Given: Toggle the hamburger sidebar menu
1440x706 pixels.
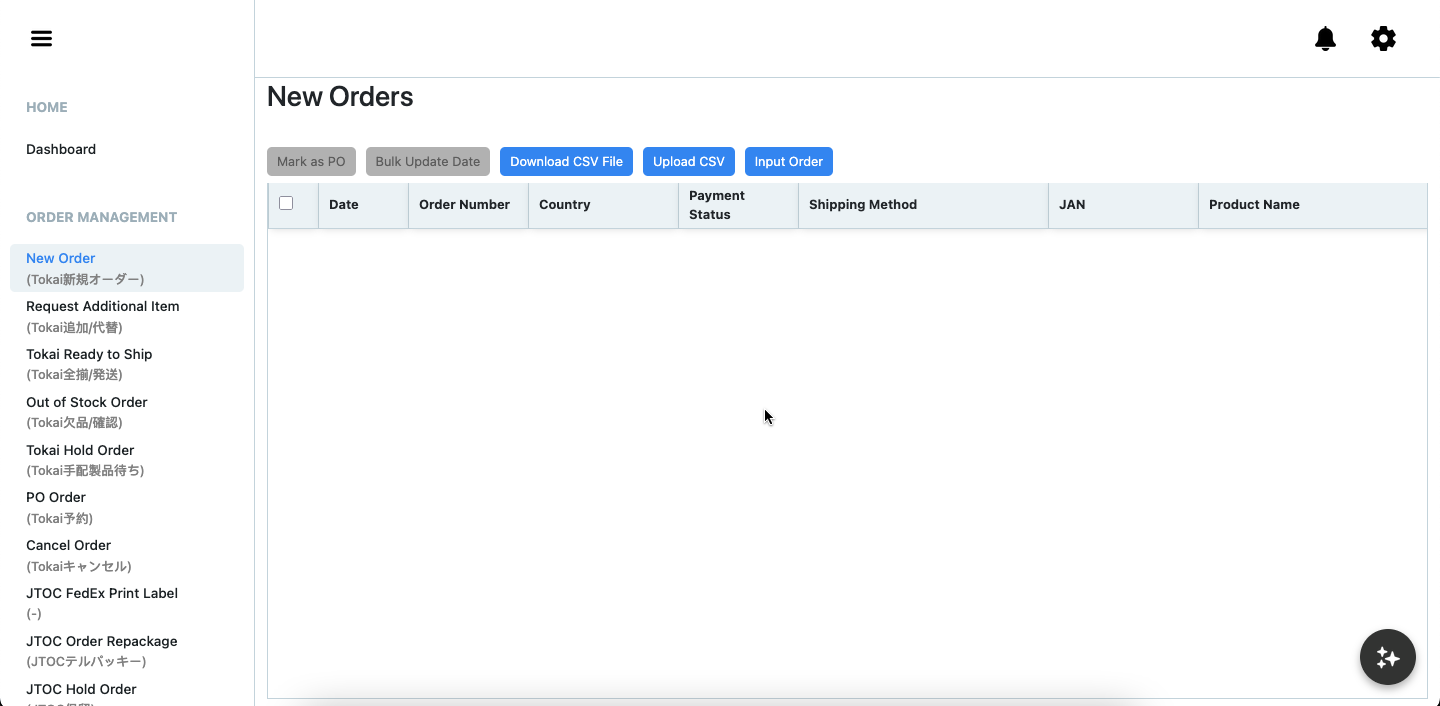Looking at the screenshot, I should pyautogui.click(x=41, y=39).
